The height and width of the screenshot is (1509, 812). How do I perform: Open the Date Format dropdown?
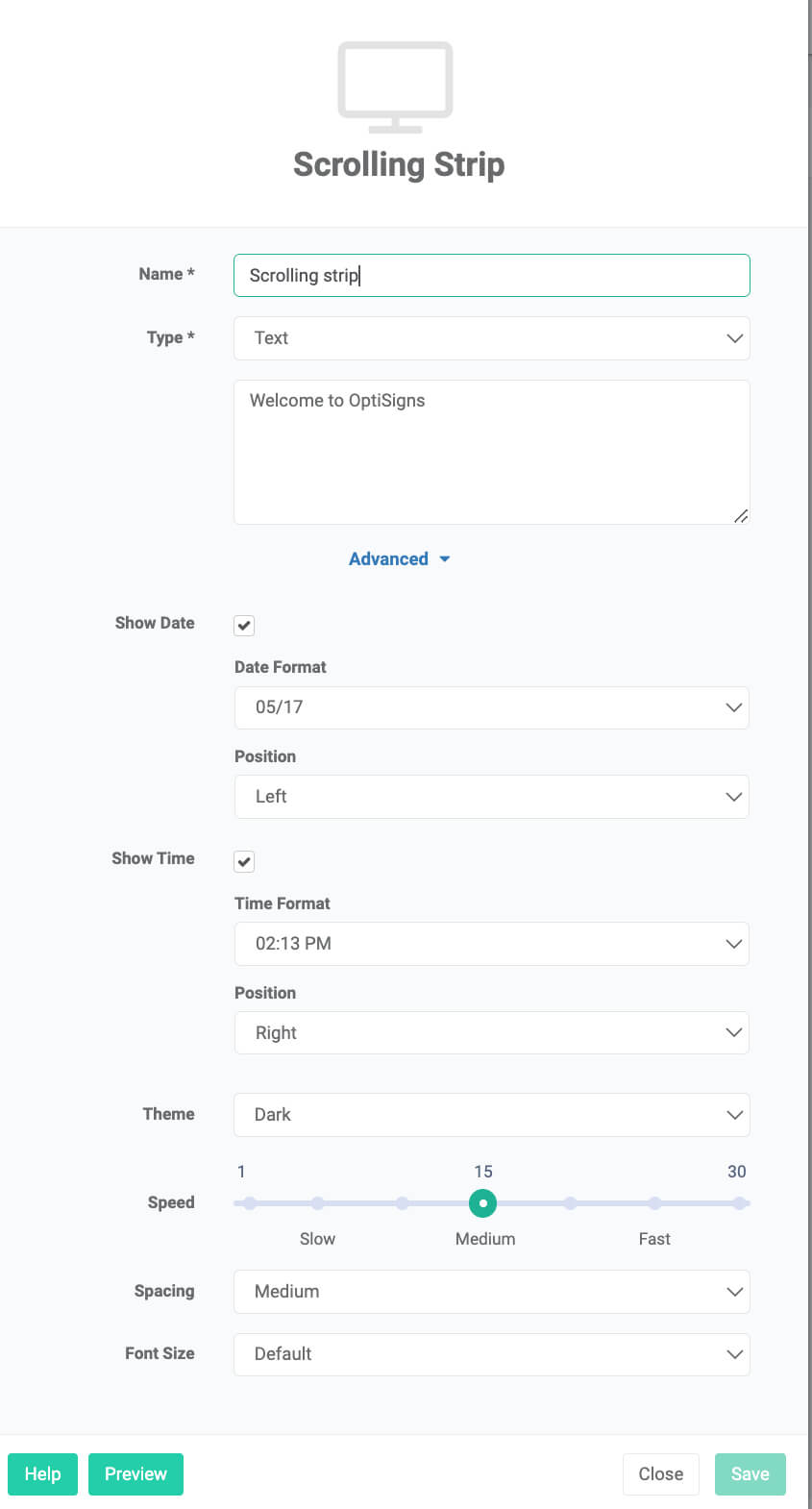coord(491,707)
